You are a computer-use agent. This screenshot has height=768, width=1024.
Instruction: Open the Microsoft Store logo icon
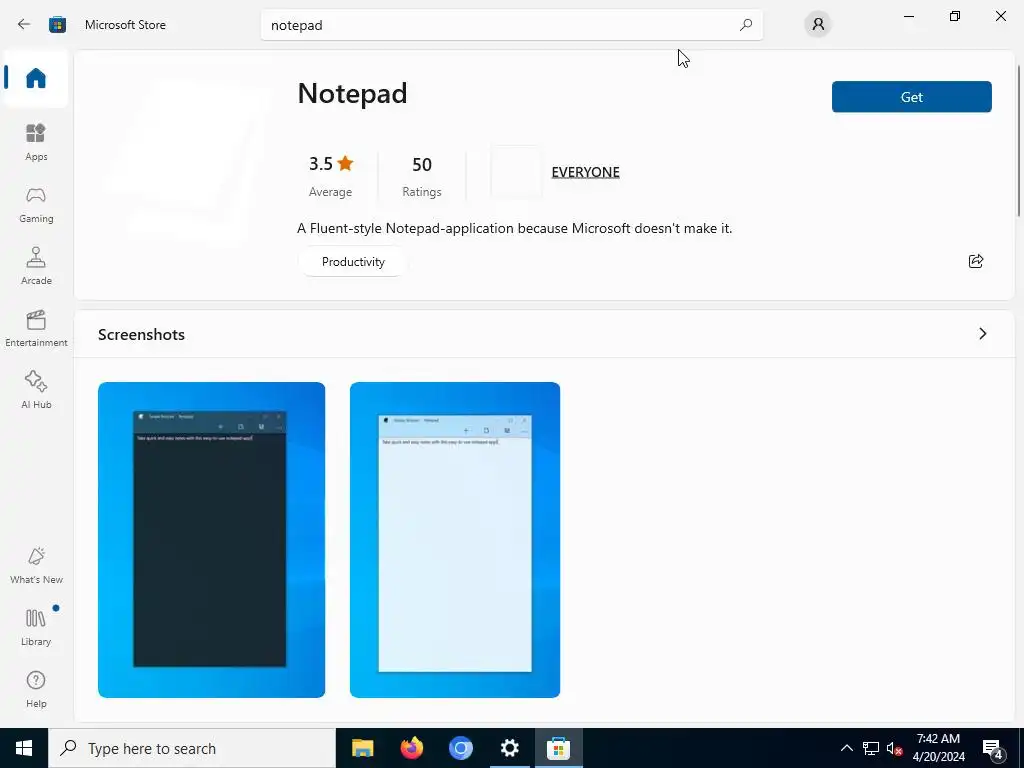pyautogui.click(x=57, y=25)
